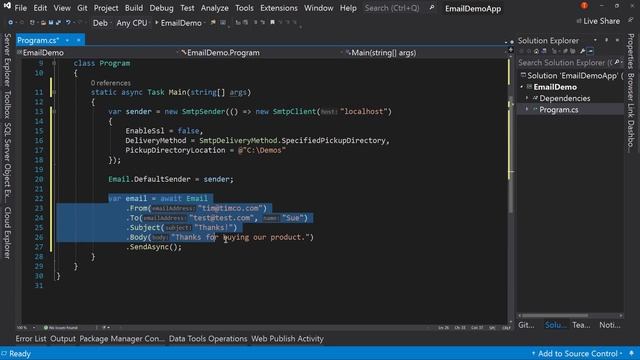Screen dimensions: 640x360
Task: Open the Build menu
Action: [134, 8]
